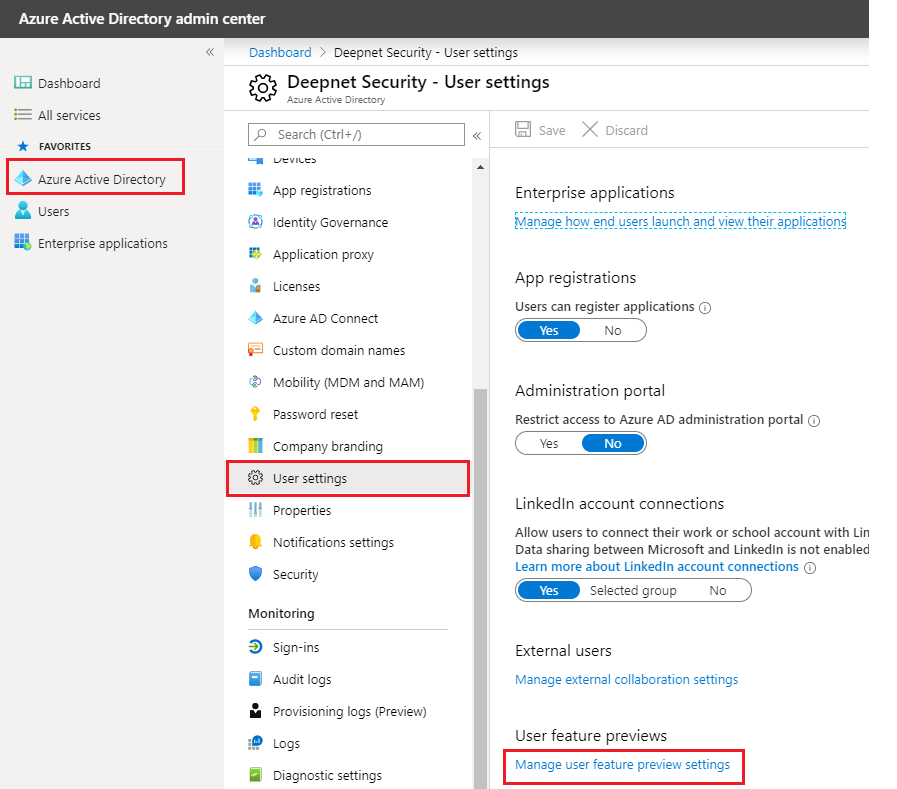Viewport: 897px width, 789px height.
Task: Navigate to Dashboard breadcrumb link
Action: pyautogui.click(x=280, y=52)
